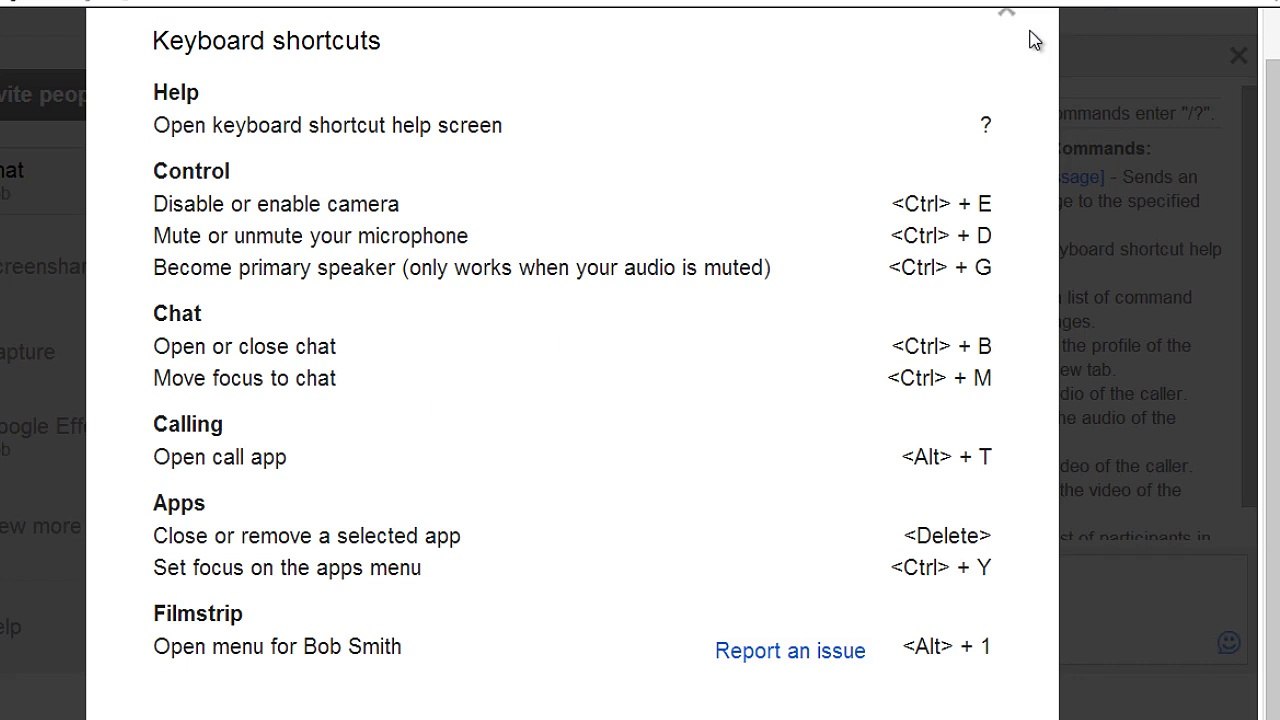Select Screenshare in the left sidebar
Viewport: 1280px width, 720px height.
click(42, 267)
